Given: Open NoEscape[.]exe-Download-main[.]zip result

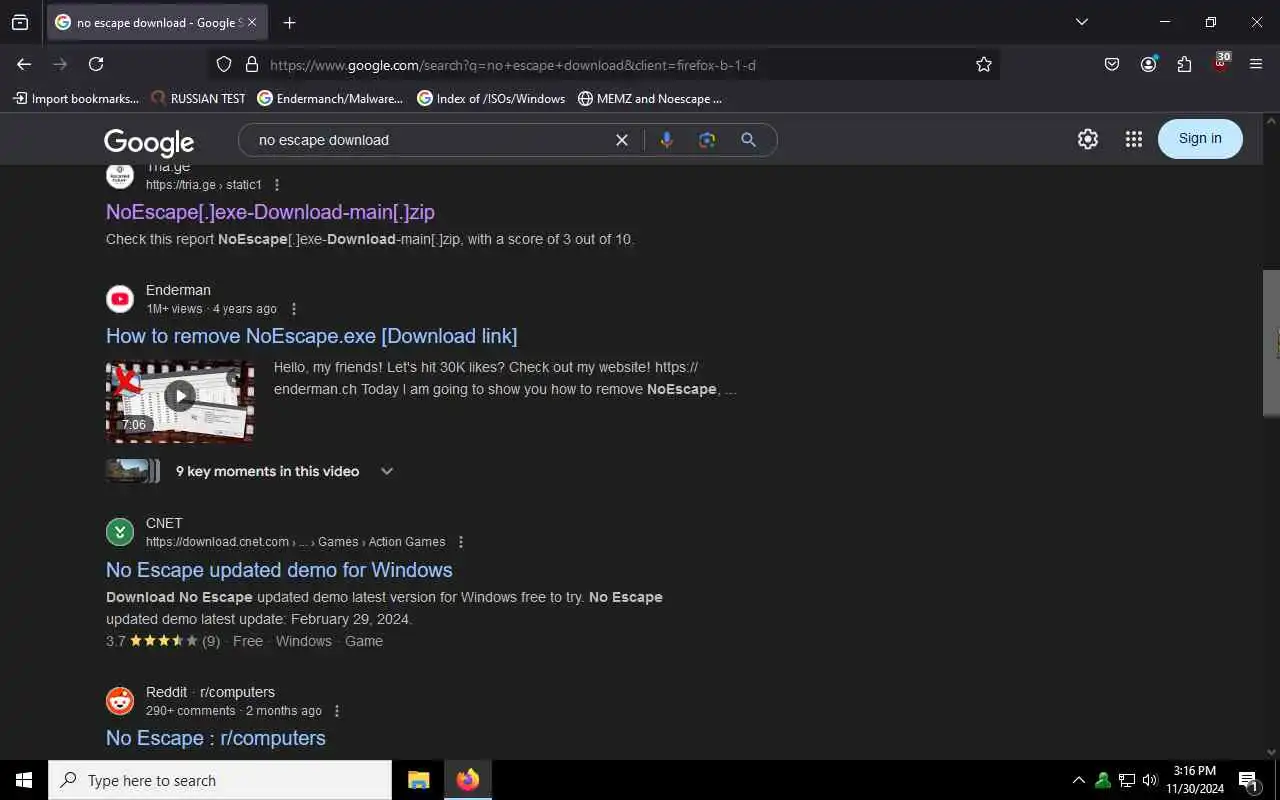Looking at the screenshot, I should (x=270, y=212).
